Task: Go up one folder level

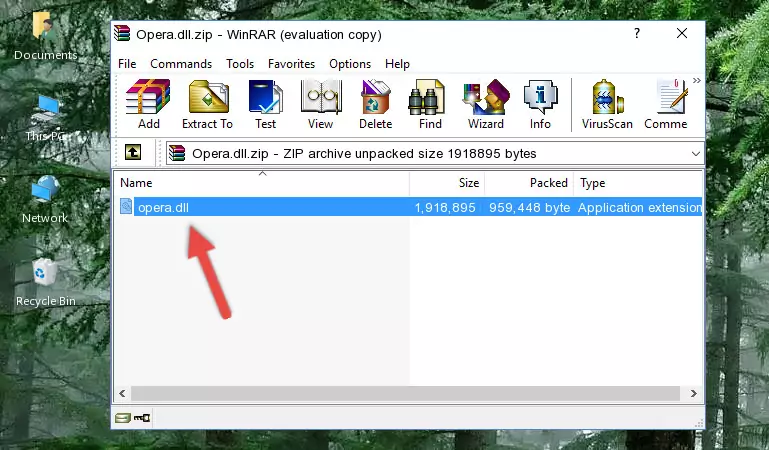Action: pyautogui.click(x=133, y=152)
